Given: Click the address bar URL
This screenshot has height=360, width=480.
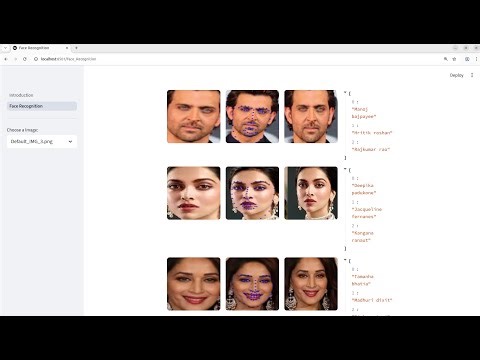Looking at the screenshot, I should tap(68, 59).
